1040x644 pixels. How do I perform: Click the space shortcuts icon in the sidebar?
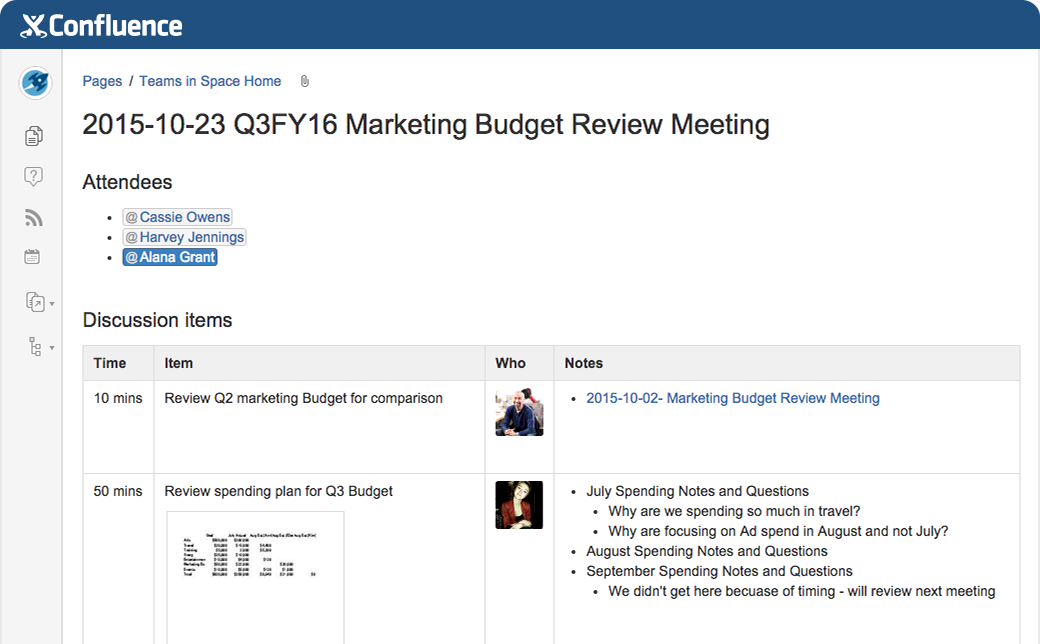34,301
